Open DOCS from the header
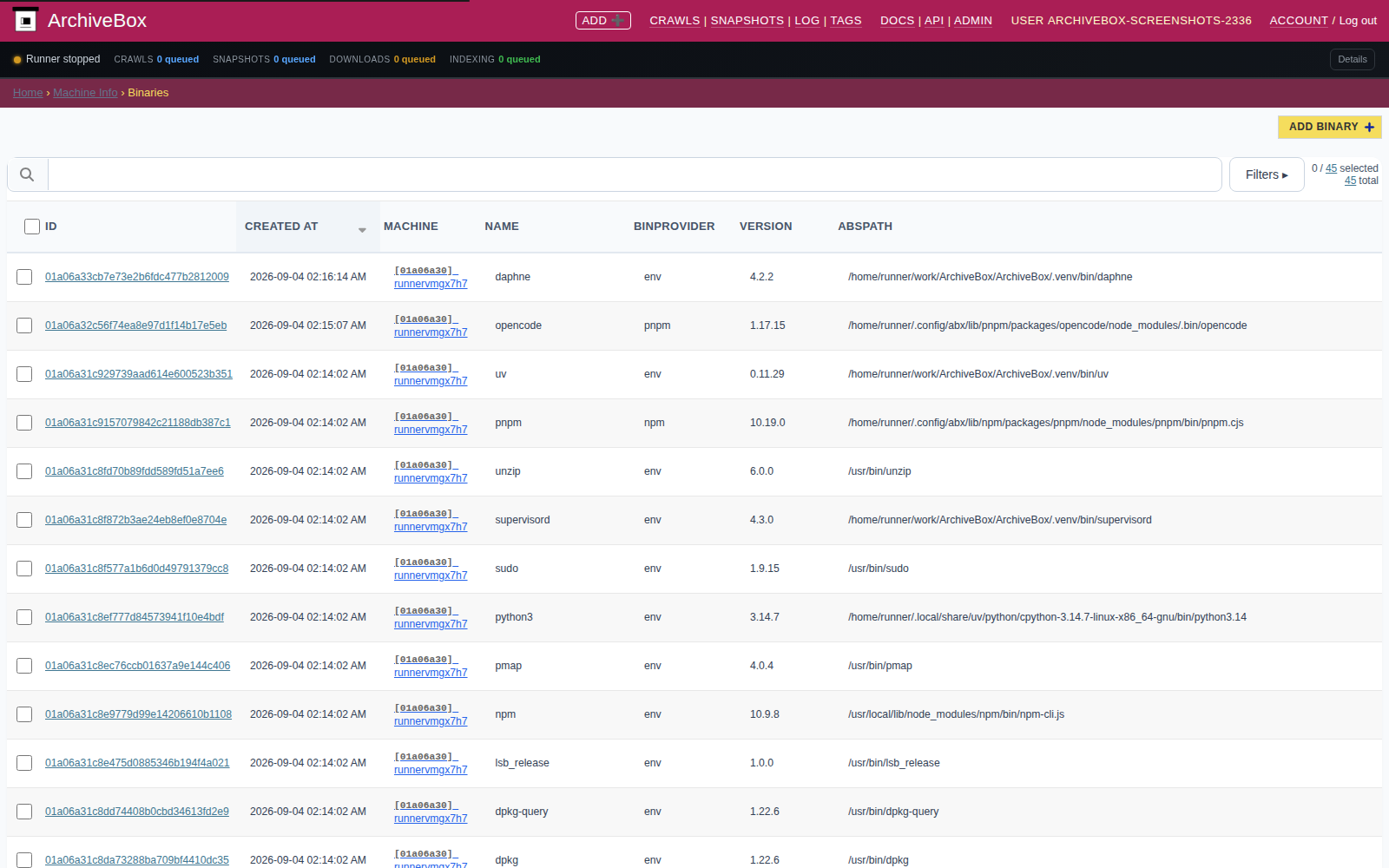1389x868 pixels. 897,20
